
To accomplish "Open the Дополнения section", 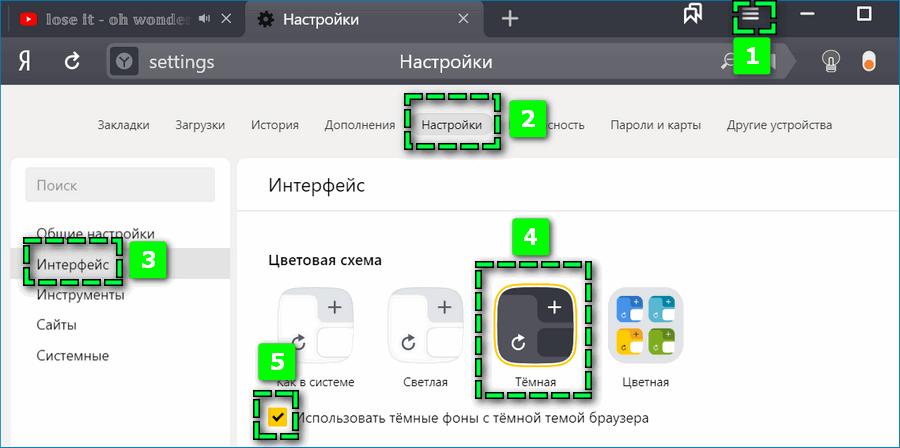I will 359,125.
